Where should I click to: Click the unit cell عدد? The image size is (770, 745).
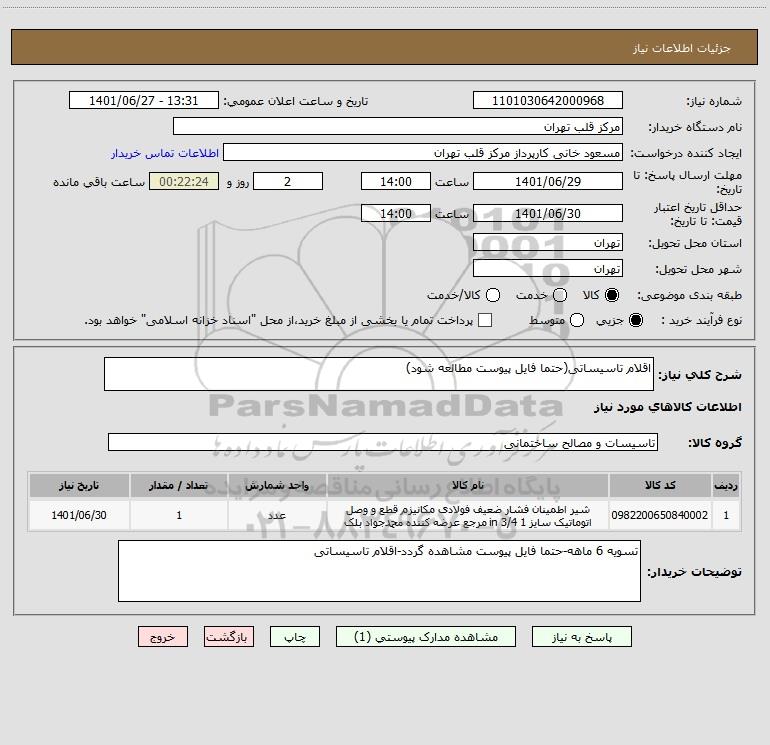pos(277,515)
